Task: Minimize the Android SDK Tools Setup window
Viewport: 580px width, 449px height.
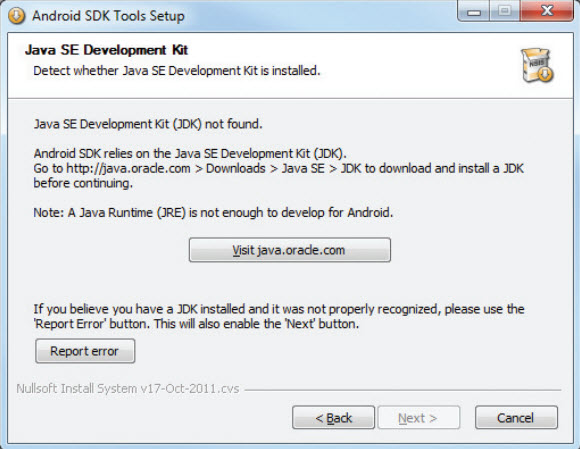Action: click(473, 11)
